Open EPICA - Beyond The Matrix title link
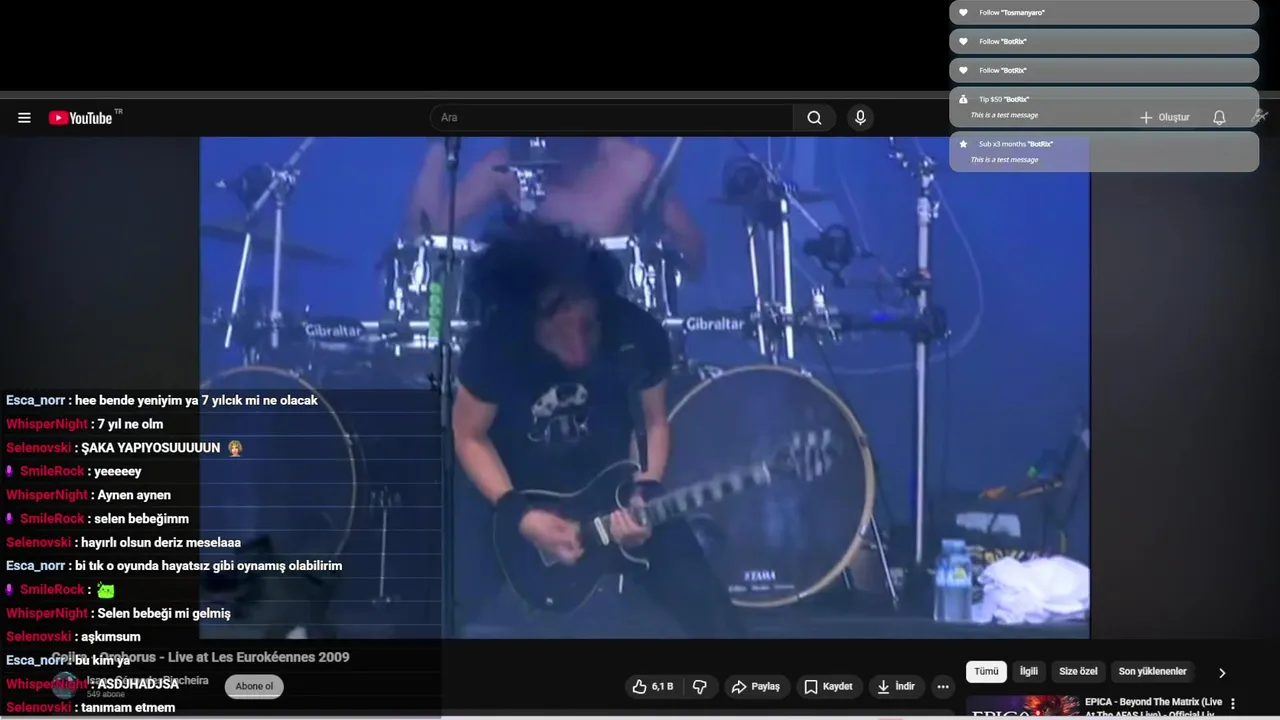The image size is (1280, 720). coord(1154,707)
